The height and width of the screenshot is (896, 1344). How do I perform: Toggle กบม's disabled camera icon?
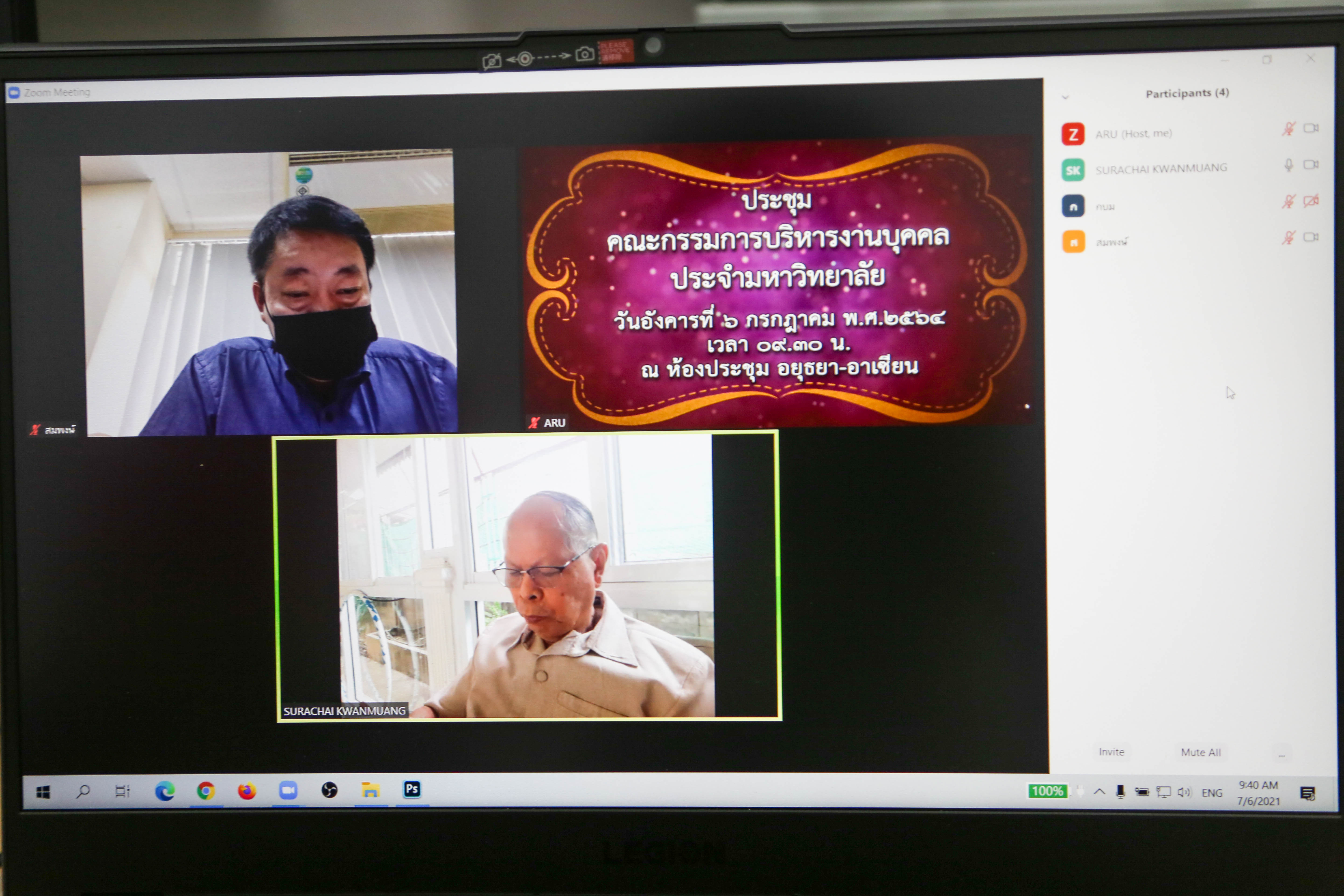click(x=1311, y=201)
